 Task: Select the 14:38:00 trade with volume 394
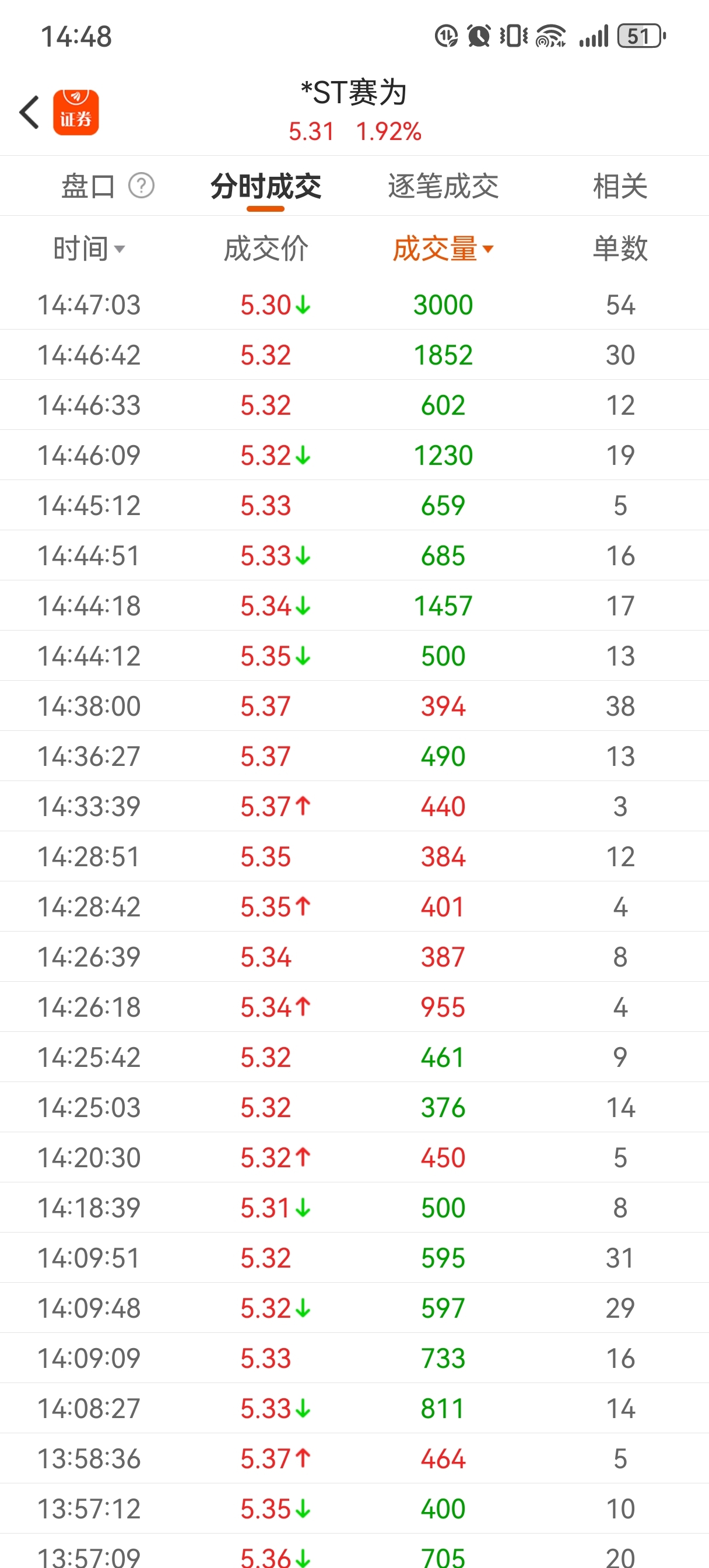[354, 706]
